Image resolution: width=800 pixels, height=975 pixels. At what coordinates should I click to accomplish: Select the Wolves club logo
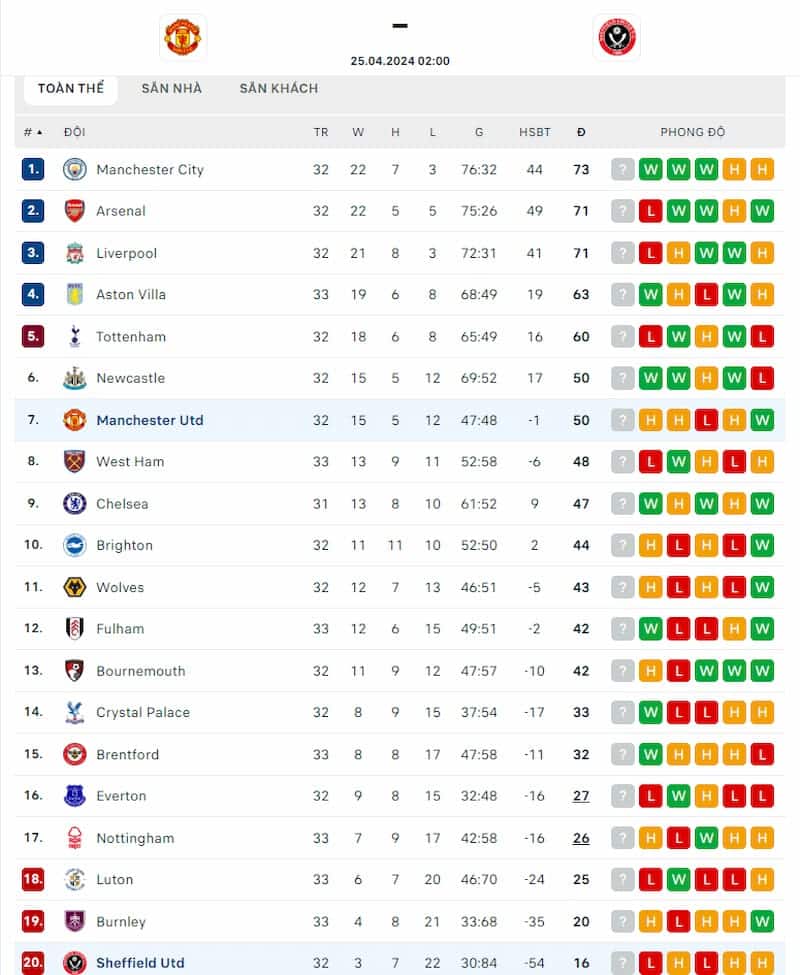click(x=74, y=587)
